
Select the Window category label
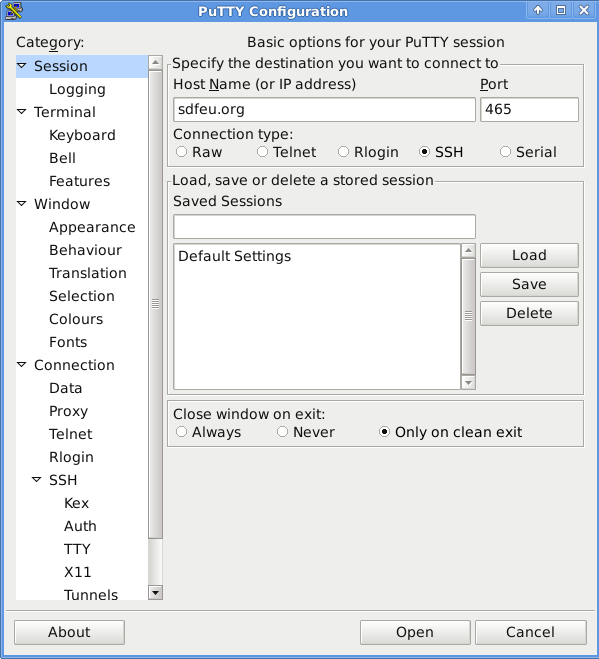tap(62, 204)
